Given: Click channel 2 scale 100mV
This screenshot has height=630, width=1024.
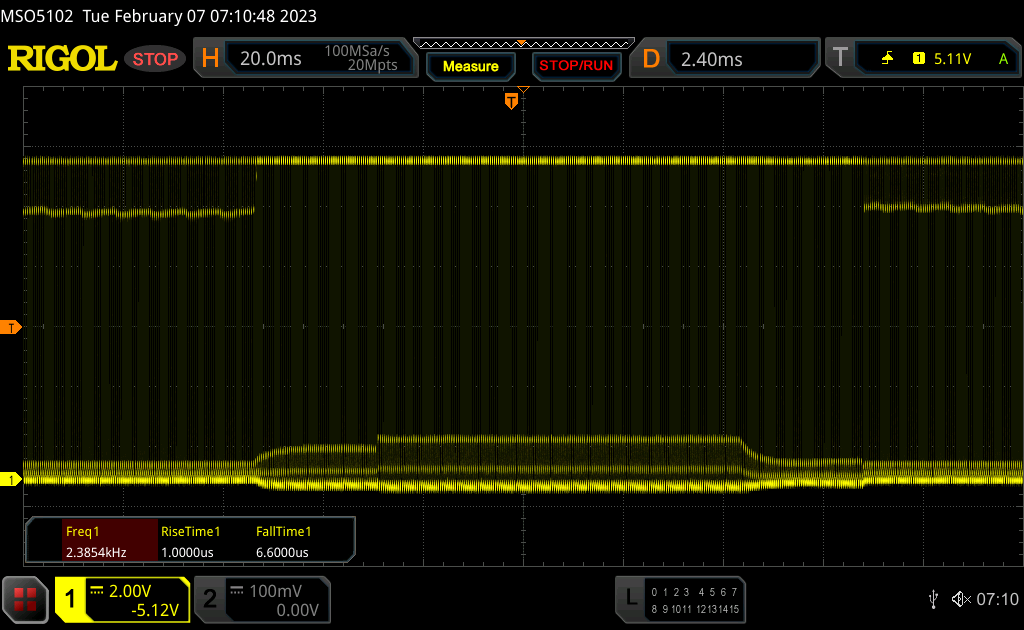Looking at the screenshot, I should pyautogui.click(x=275, y=591).
